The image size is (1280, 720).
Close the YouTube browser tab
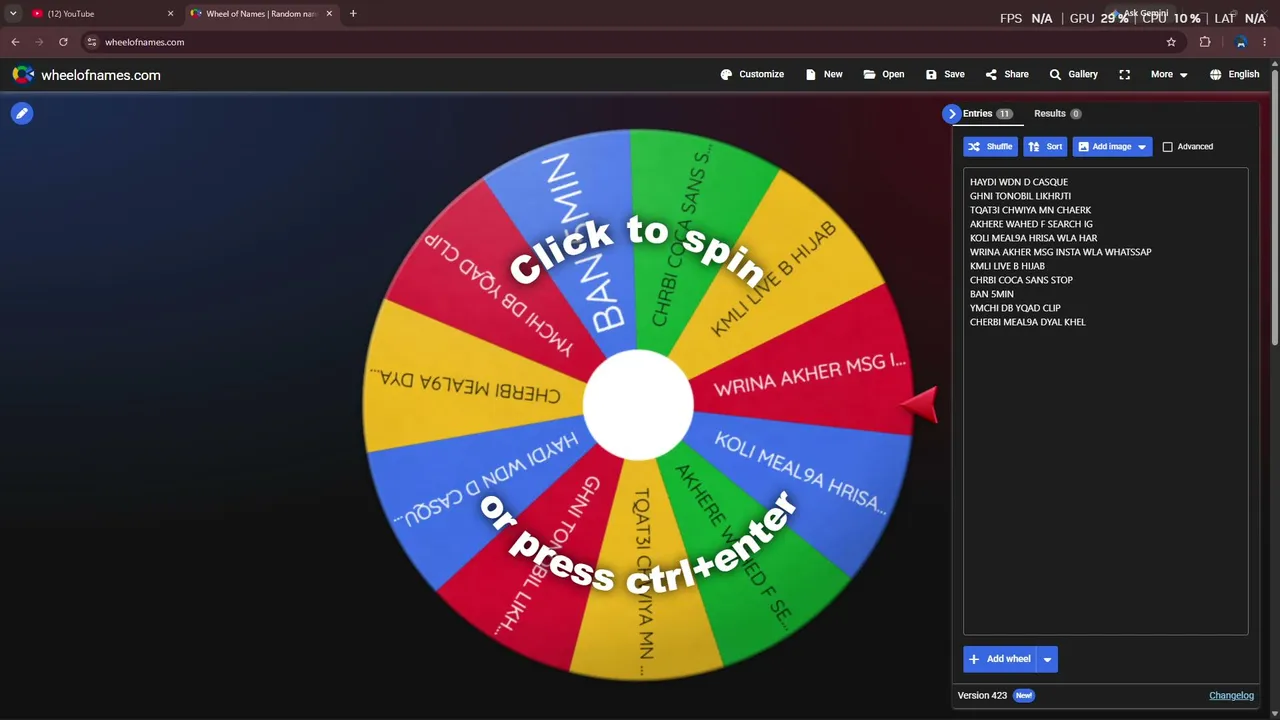(170, 14)
